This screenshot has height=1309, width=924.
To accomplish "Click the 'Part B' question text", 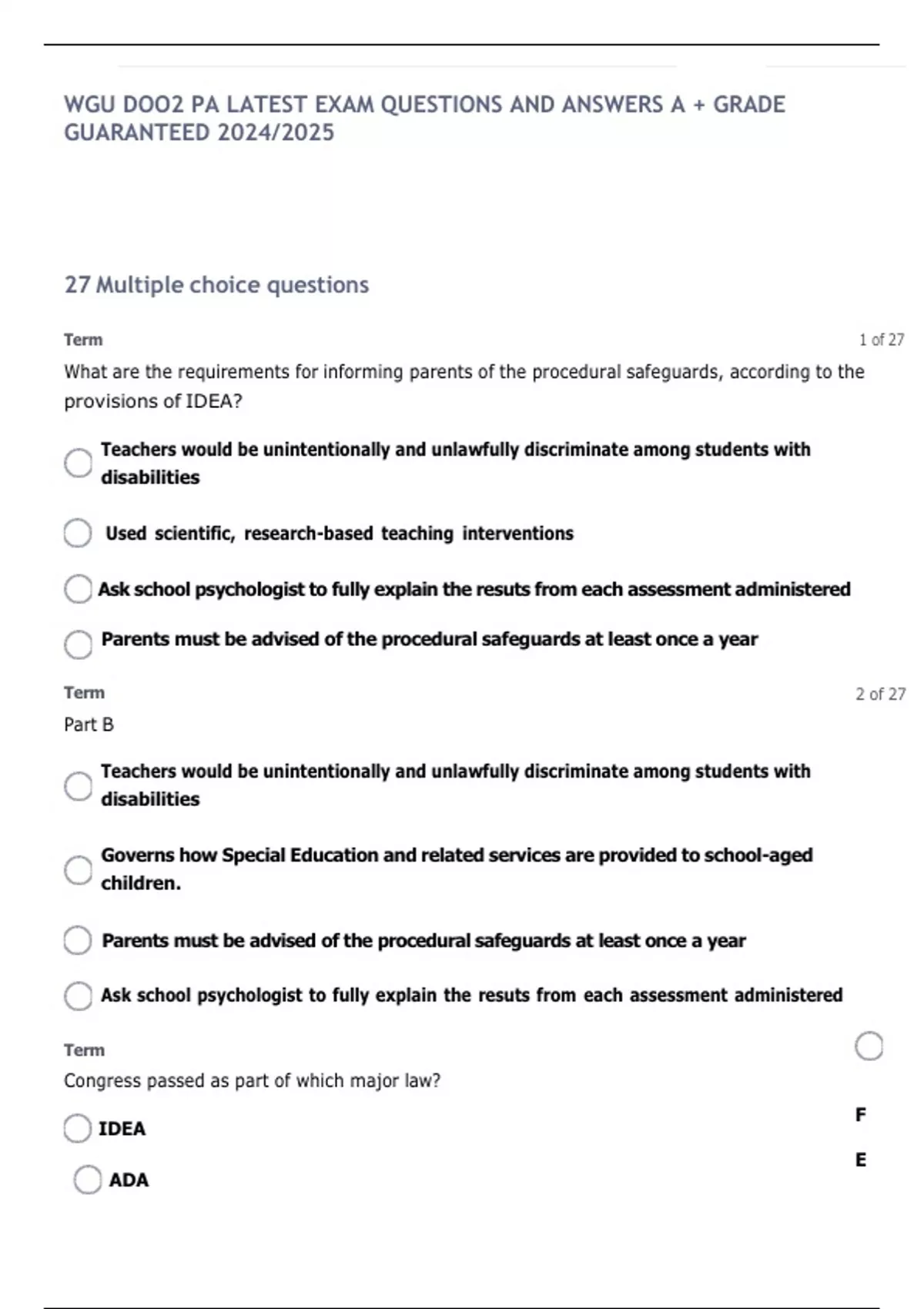I will tap(89, 725).
